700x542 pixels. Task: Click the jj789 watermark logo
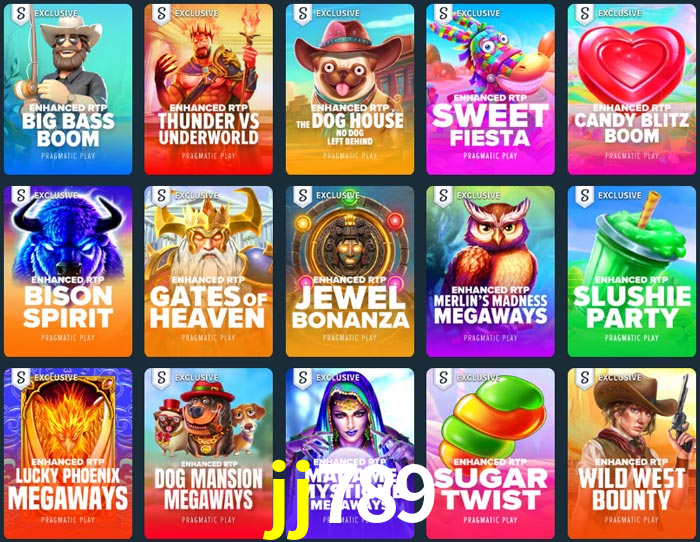[x=350, y=498]
